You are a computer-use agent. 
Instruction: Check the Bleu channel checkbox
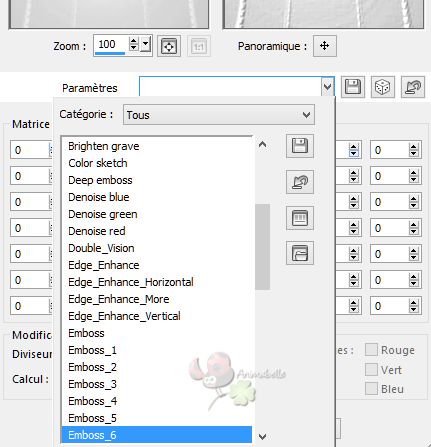[x=371, y=389]
